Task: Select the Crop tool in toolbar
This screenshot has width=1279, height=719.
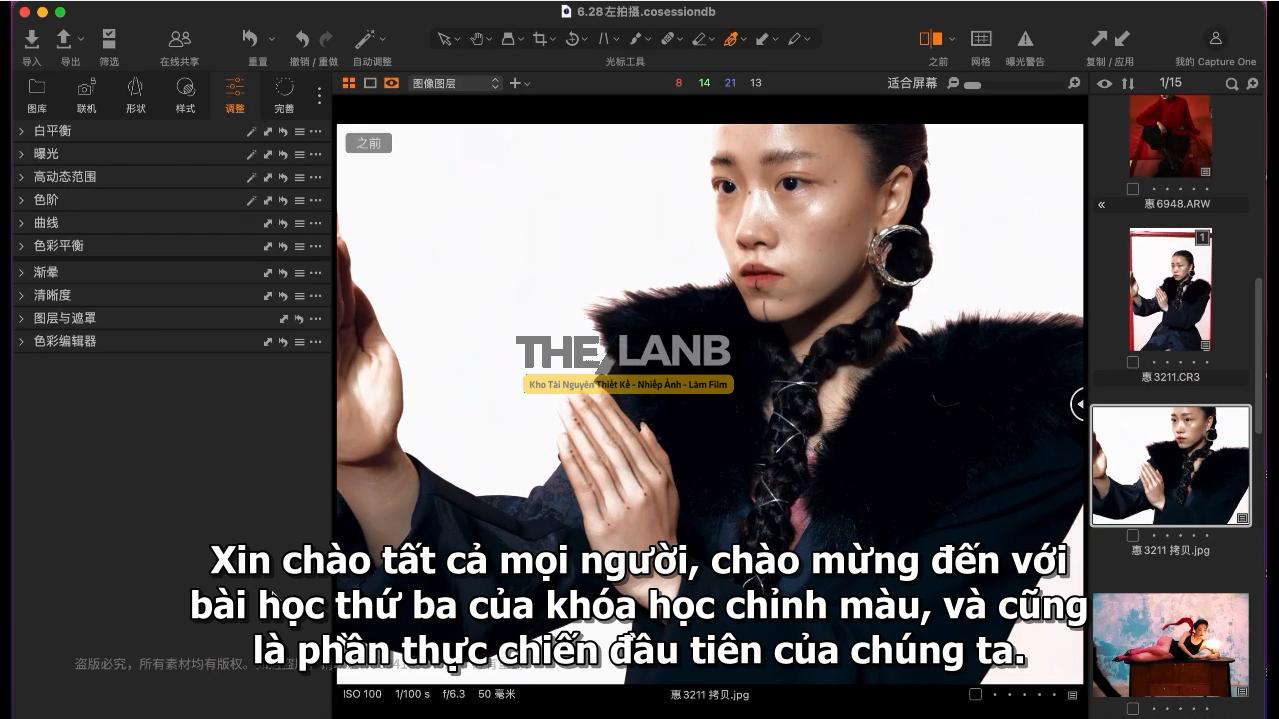Action: [x=540, y=39]
